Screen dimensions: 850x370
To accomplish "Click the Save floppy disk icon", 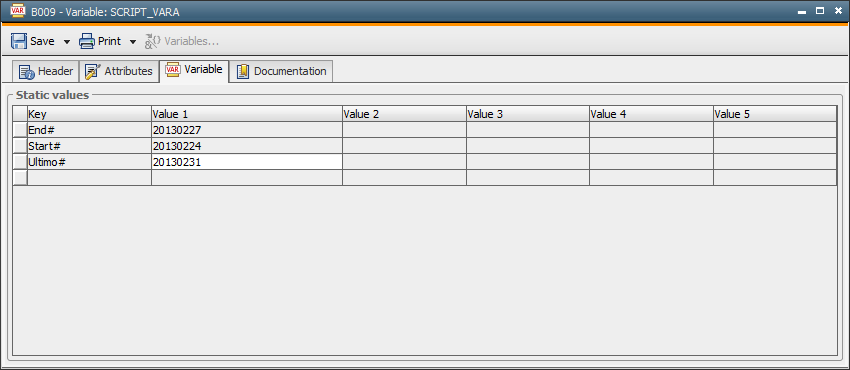I will click(19, 42).
